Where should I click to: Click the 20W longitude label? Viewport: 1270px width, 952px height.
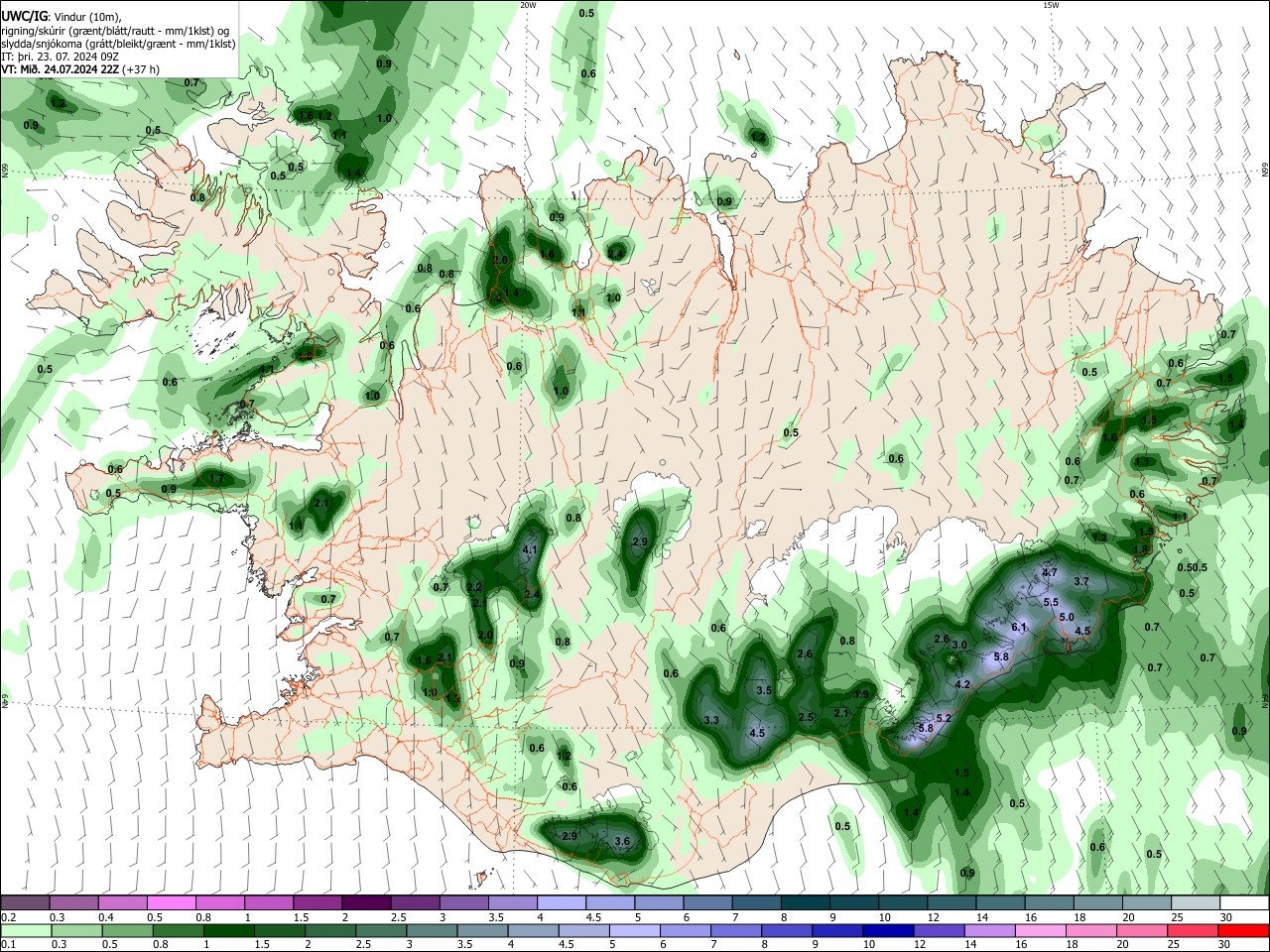(528, 5)
